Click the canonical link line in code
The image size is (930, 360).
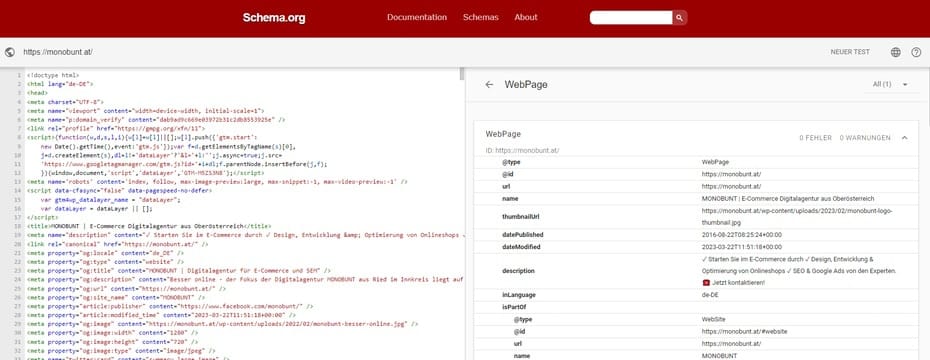tap(117, 244)
